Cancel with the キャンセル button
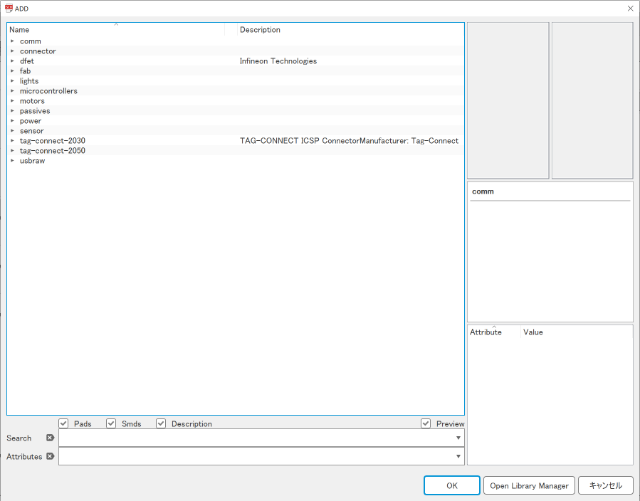Screen dimensions: 640x501 coord(606,485)
